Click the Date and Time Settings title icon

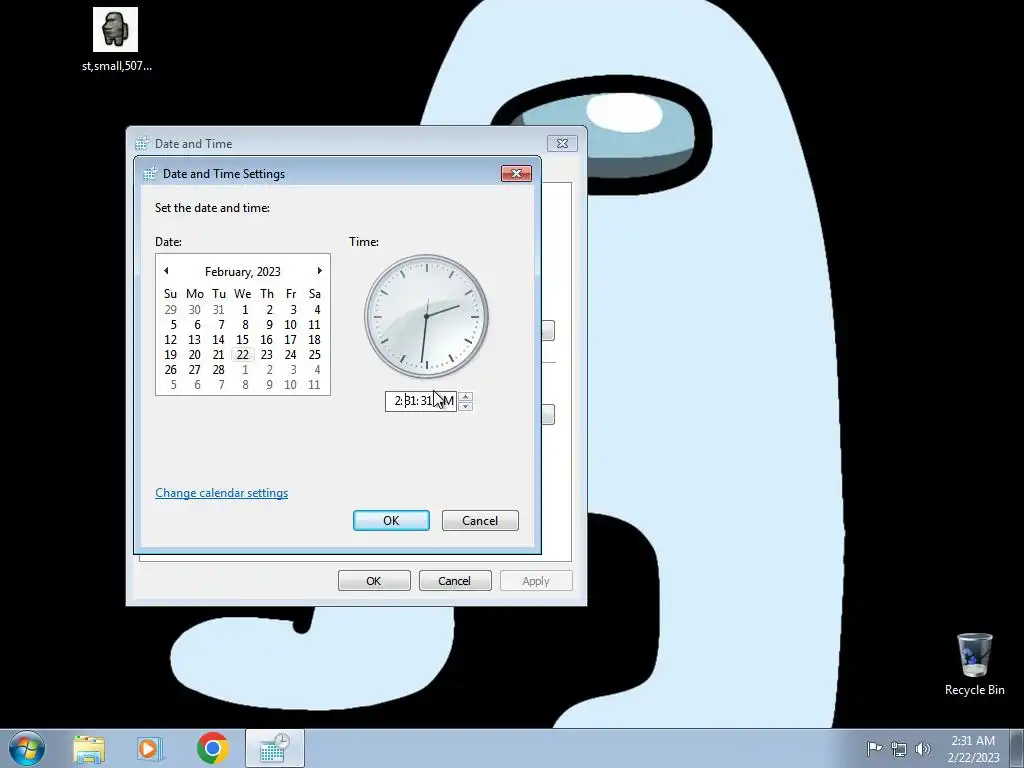pos(150,173)
